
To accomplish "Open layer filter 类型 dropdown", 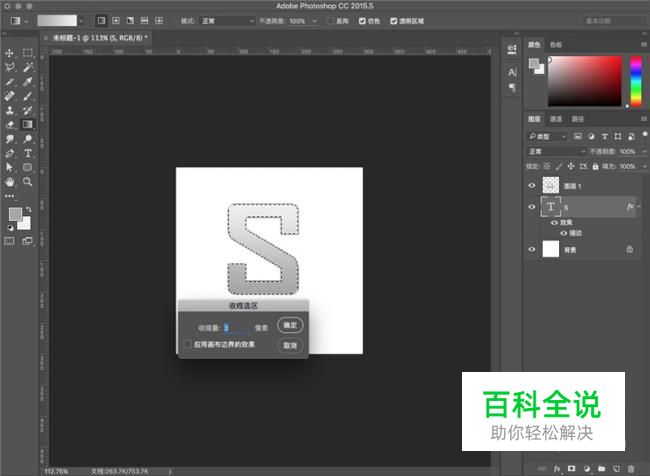I will coord(547,136).
